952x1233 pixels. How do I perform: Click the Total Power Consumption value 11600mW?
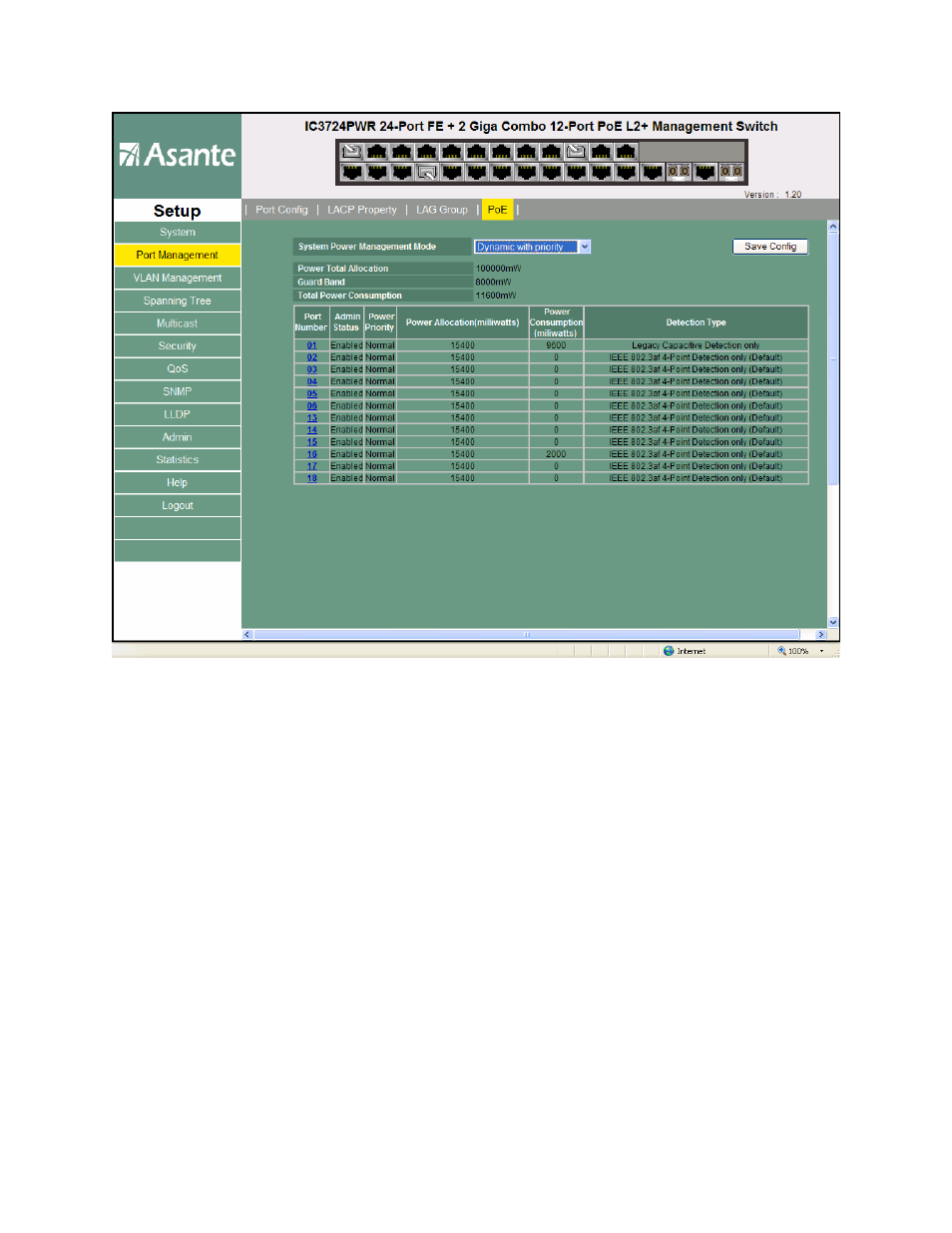click(496, 296)
